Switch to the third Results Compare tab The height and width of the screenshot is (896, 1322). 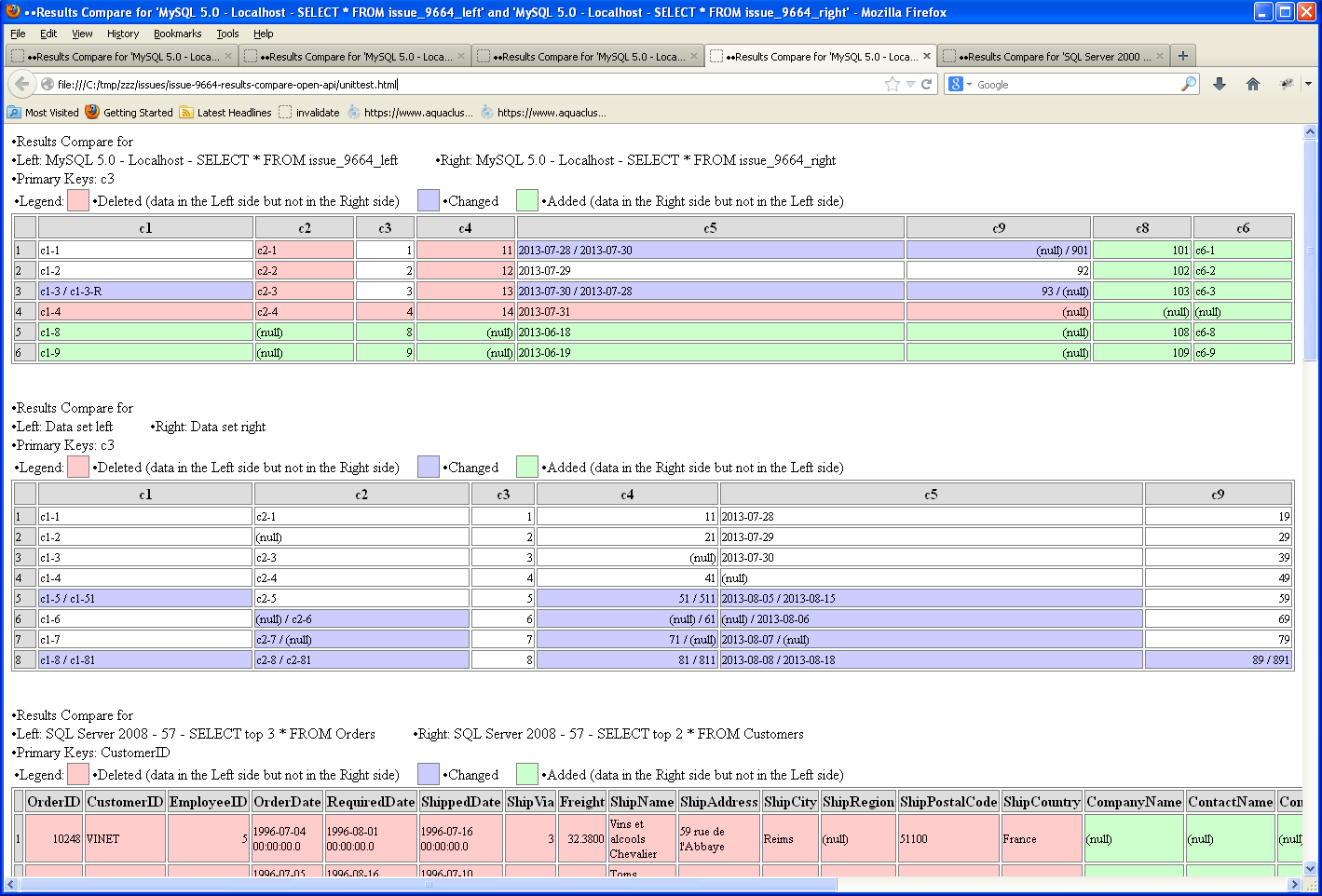(587, 56)
